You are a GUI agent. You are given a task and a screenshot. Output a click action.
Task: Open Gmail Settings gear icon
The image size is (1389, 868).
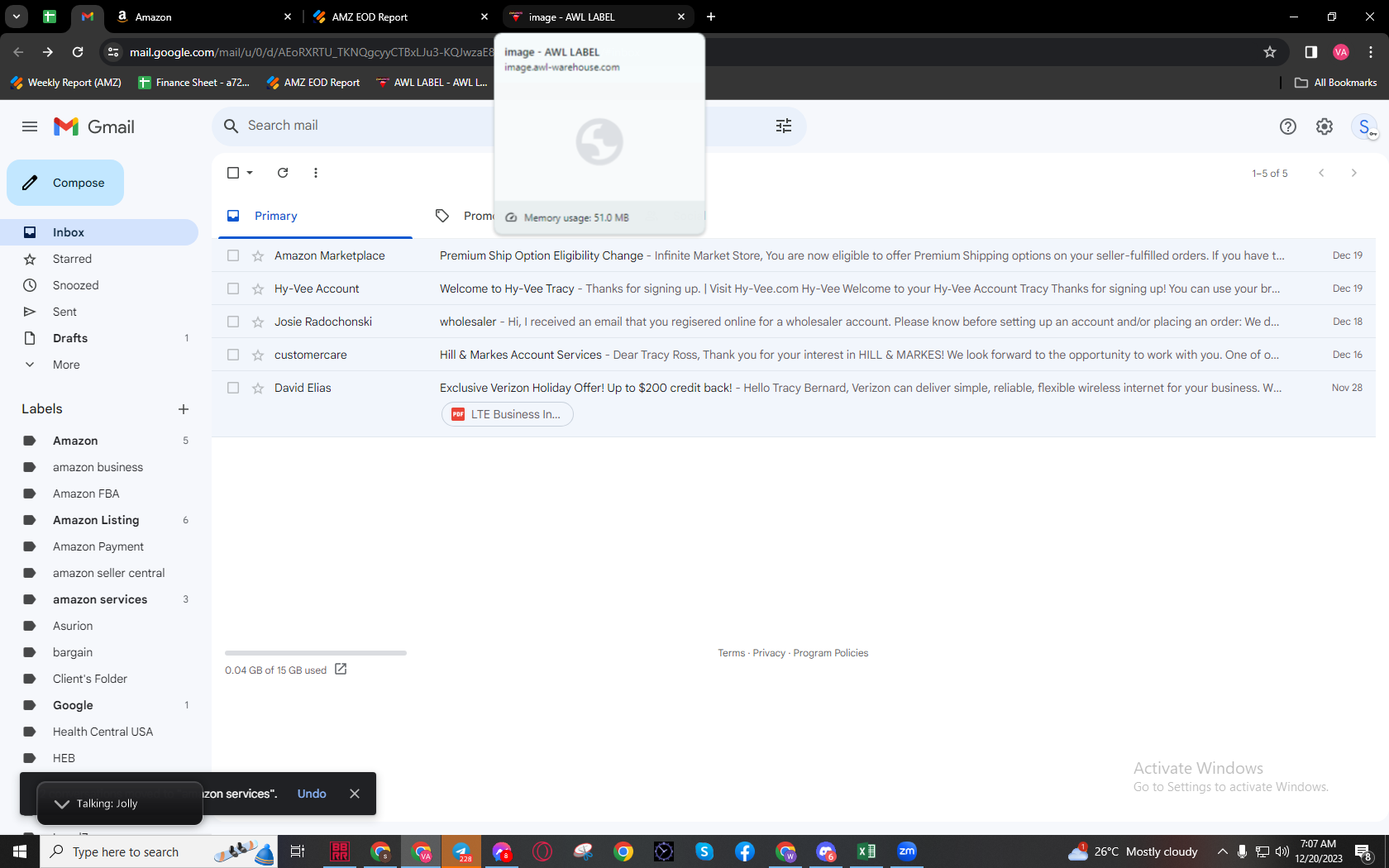(x=1325, y=126)
